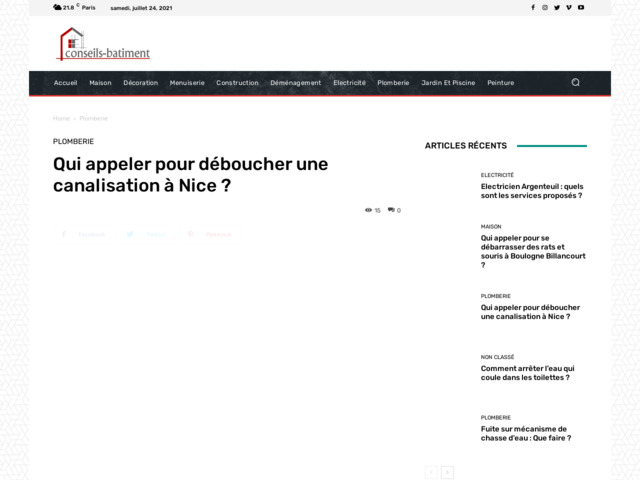The height and width of the screenshot is (480, 640).
Task: Share the article on Facebook
Action: pyautogui.click(x=84, y=234)
